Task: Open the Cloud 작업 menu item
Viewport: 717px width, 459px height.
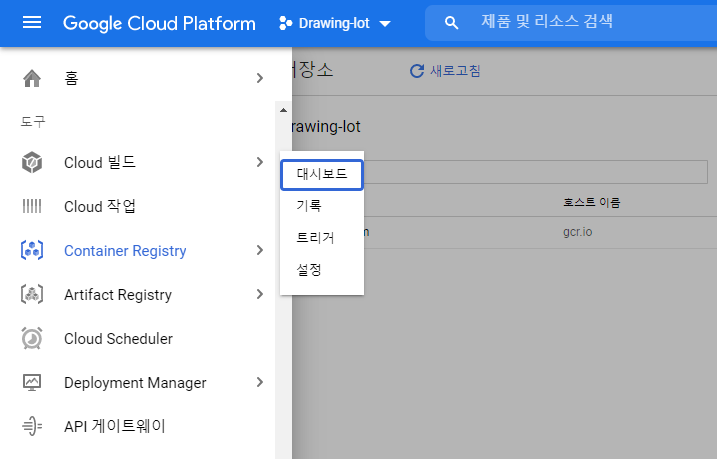Action: [138, 206]
